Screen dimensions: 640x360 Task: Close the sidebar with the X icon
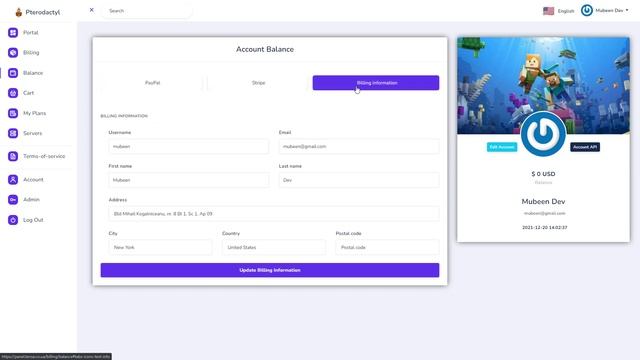(91, 10)
